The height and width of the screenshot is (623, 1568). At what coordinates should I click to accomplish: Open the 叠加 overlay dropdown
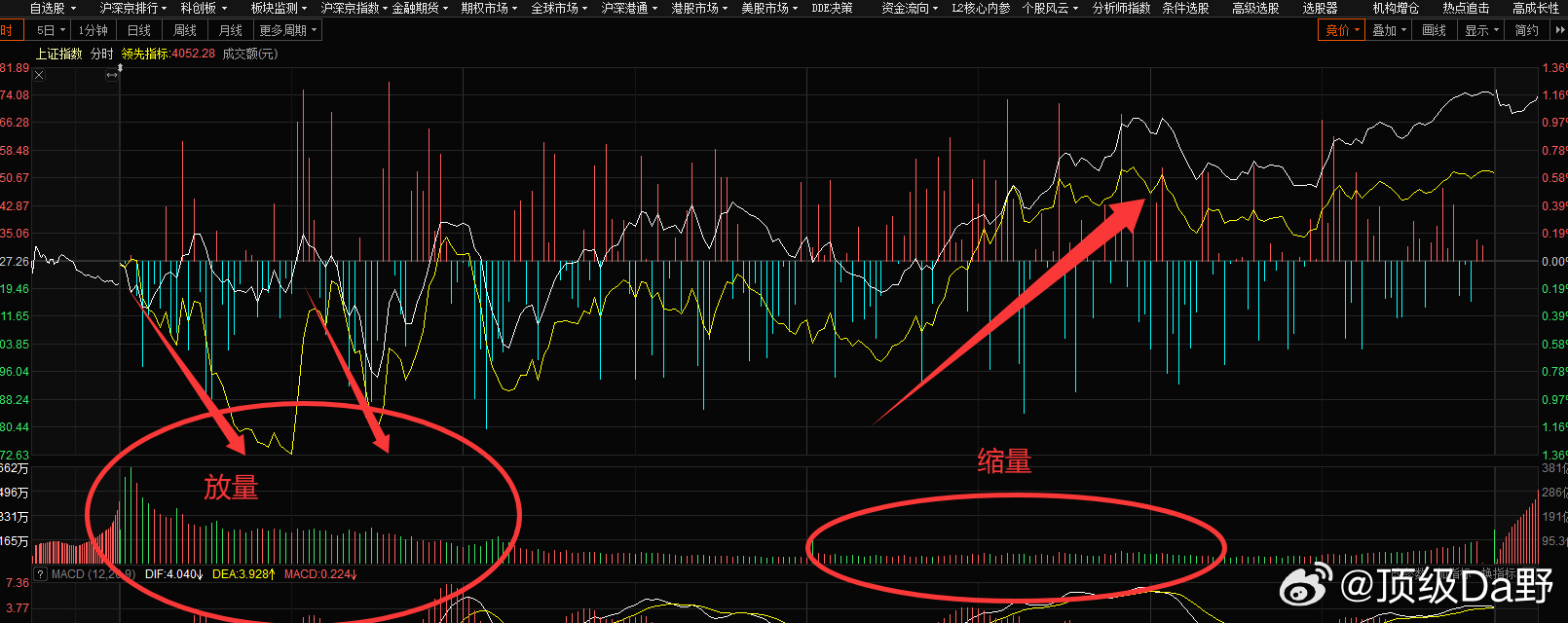coord(1390,30)
